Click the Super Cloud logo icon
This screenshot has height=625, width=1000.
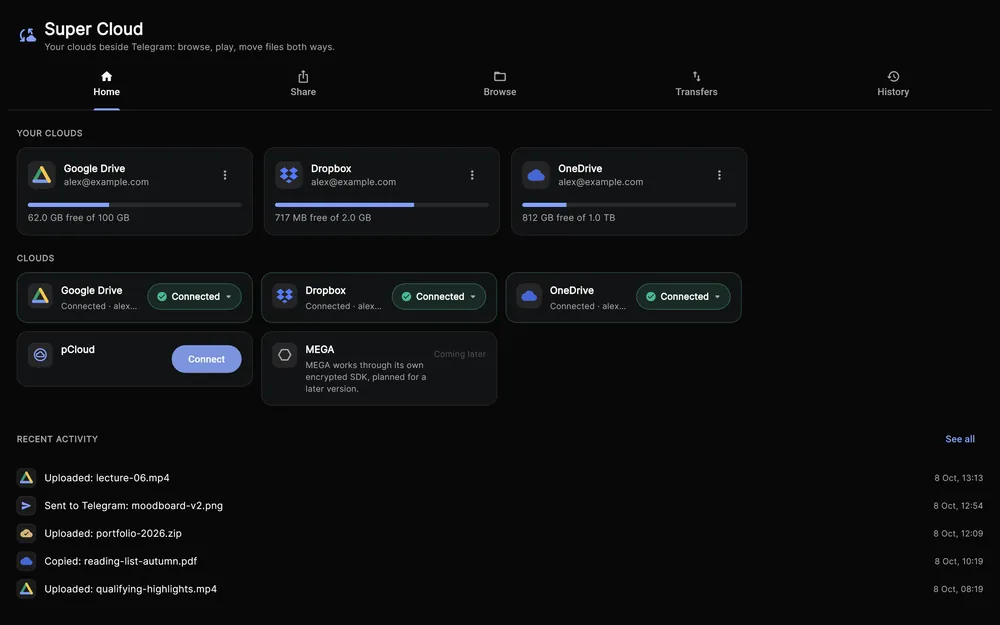point(27,36)
